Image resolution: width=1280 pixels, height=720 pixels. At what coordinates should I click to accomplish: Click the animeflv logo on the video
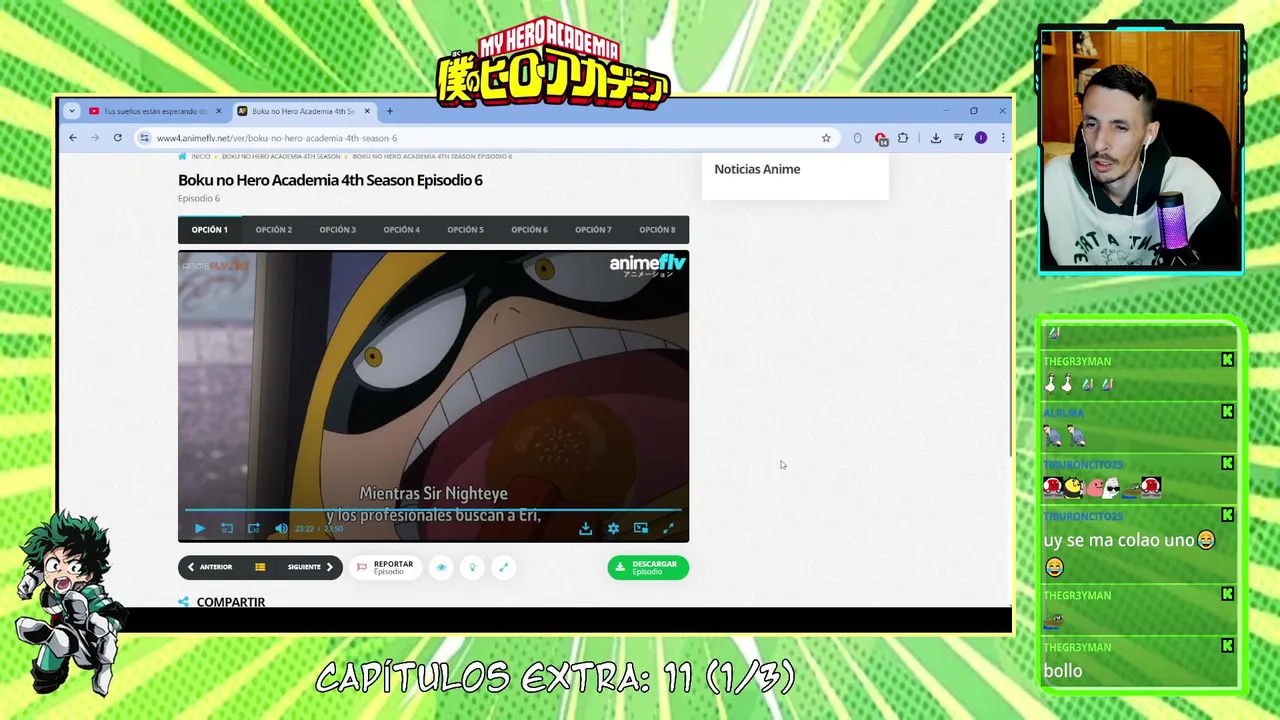[x=648, y=265]
